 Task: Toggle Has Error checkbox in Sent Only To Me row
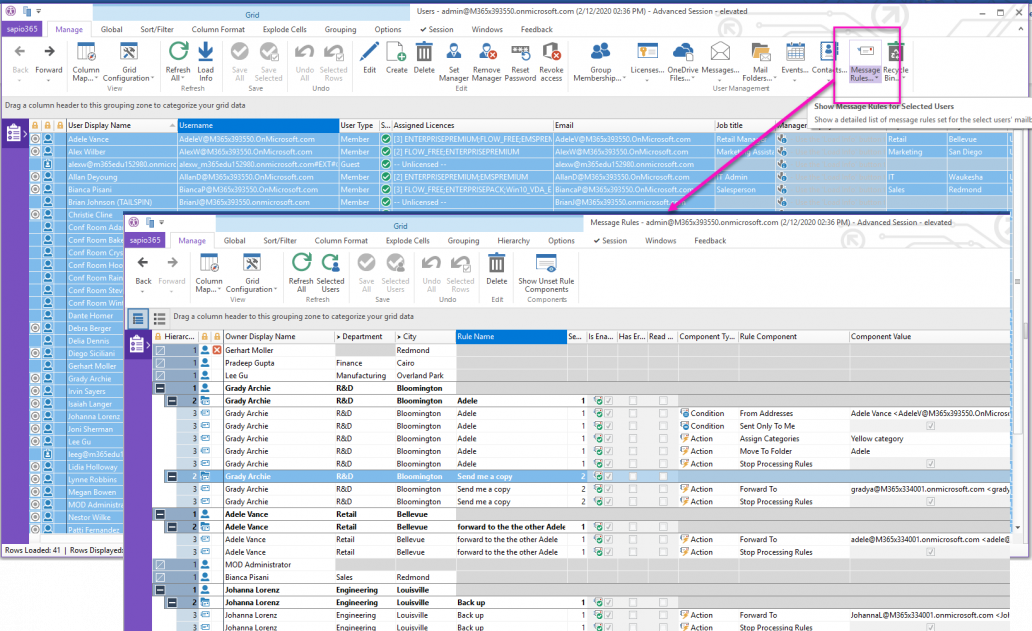(x=632, y=426)
